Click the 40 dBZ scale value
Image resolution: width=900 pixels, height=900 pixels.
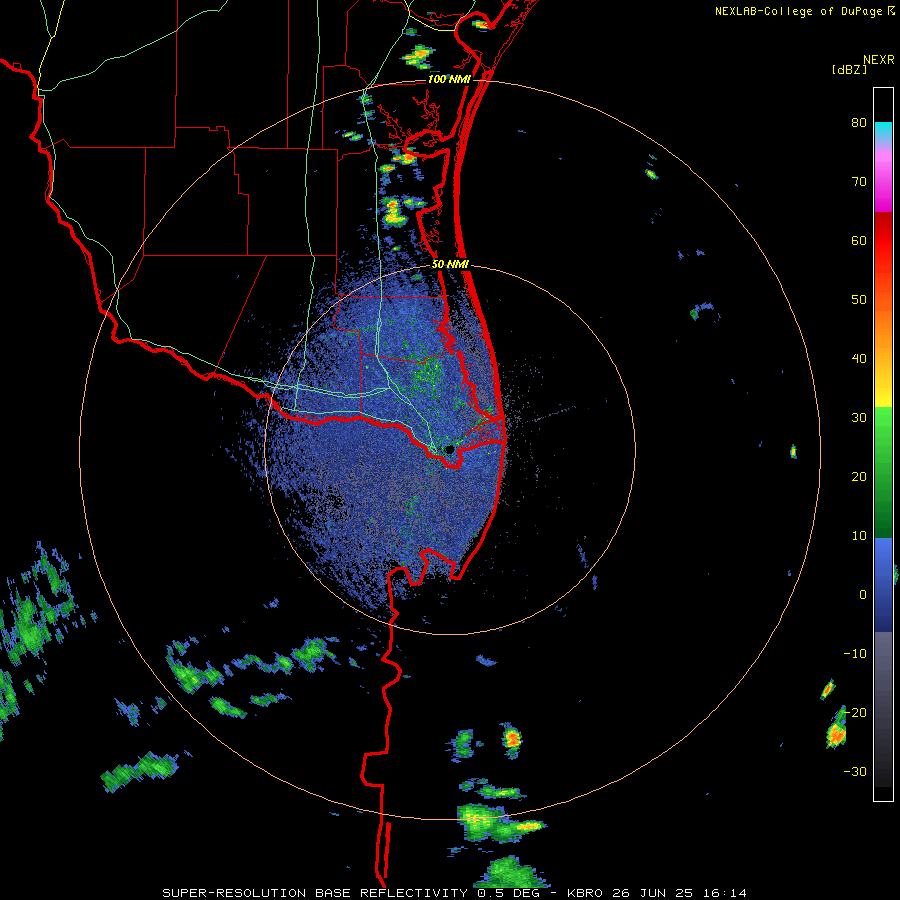tap(859, 359)
